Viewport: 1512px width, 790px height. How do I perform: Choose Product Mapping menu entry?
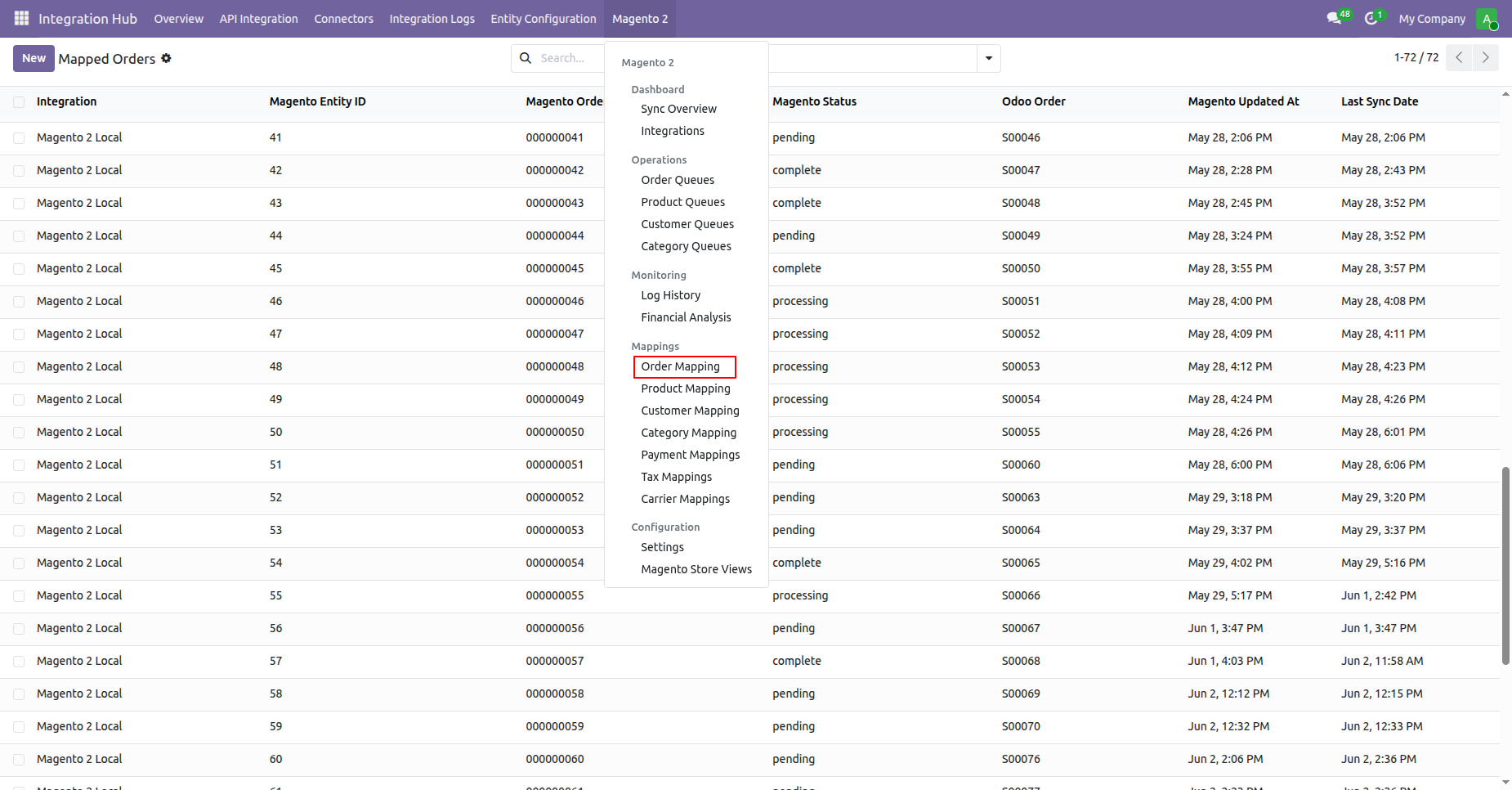[x=686, y=388]
